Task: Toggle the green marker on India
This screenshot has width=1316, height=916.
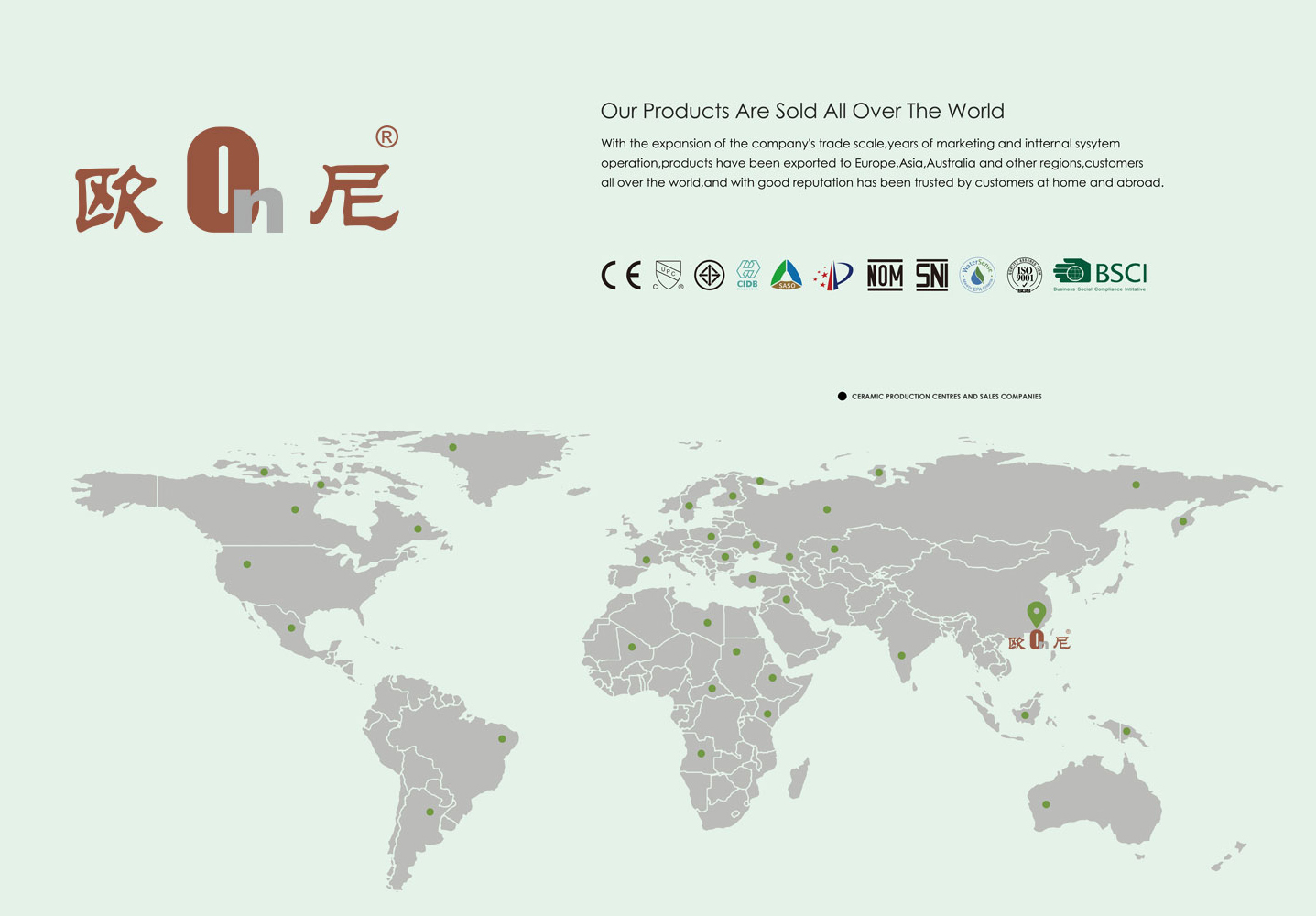Action: point(901,654)
